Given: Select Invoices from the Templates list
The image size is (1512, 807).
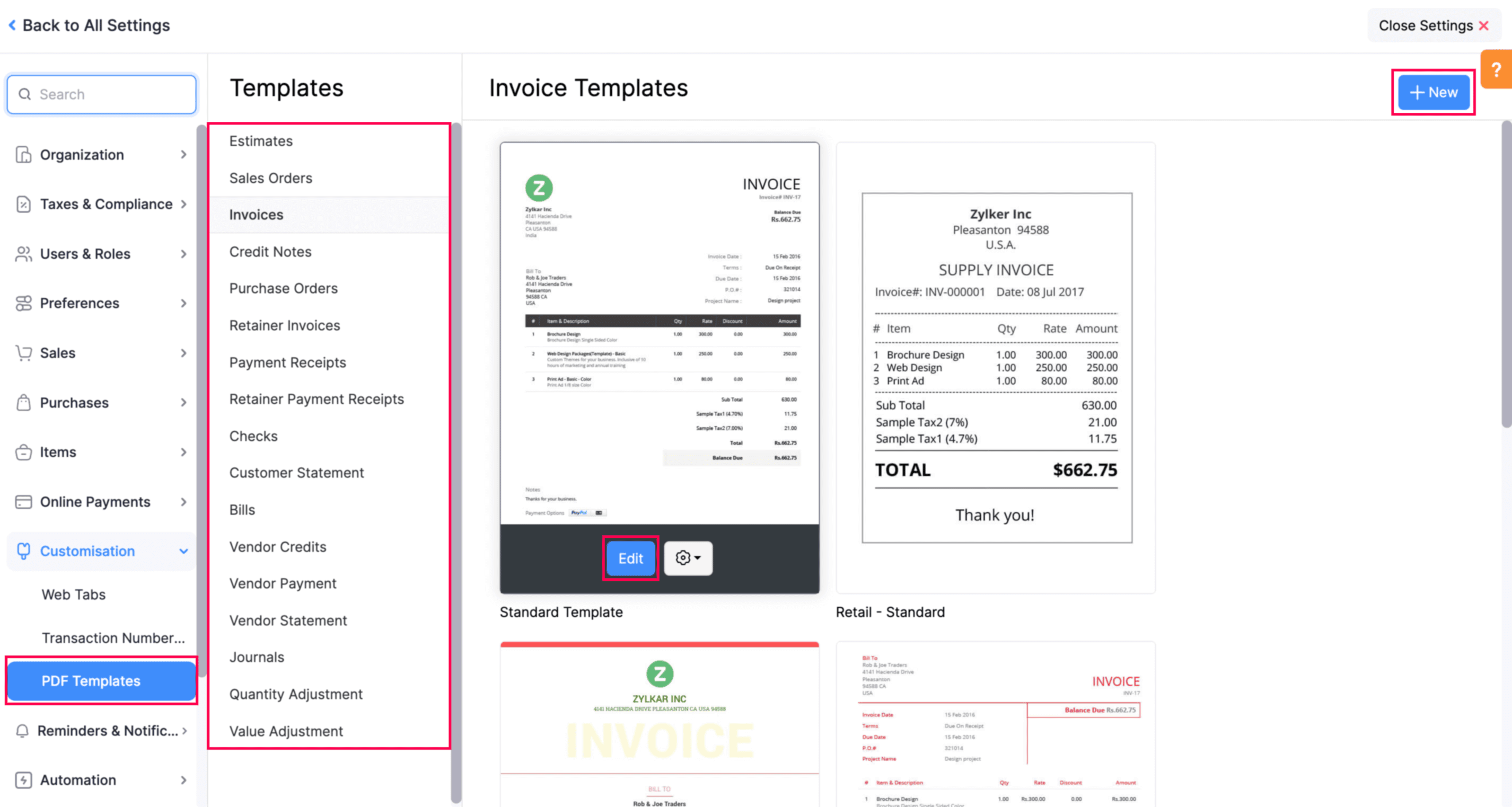Looking at the screenshot, I should point(256,214).
